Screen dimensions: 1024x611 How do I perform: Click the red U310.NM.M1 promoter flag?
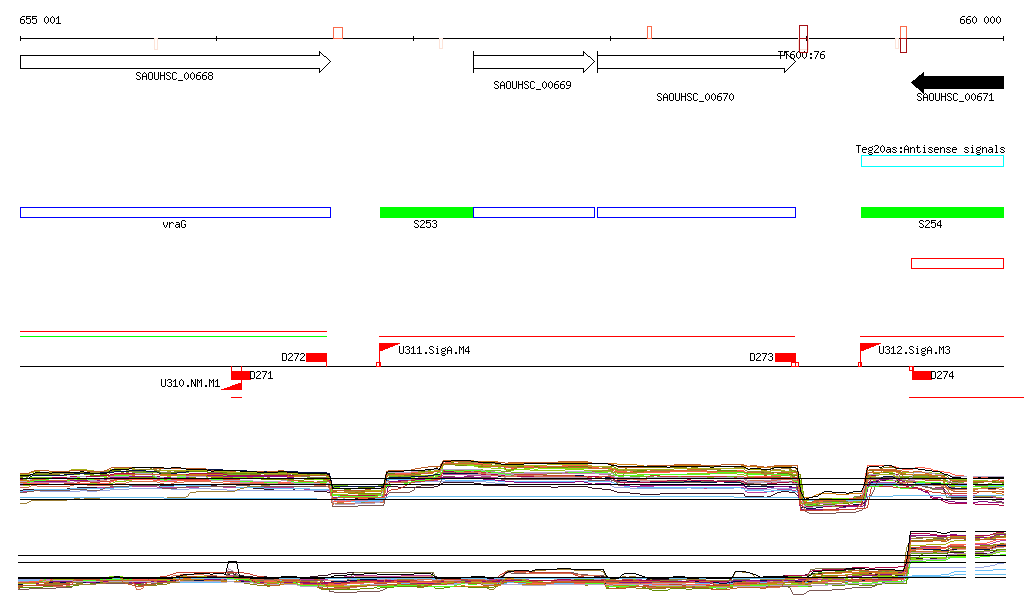(232, 386)
